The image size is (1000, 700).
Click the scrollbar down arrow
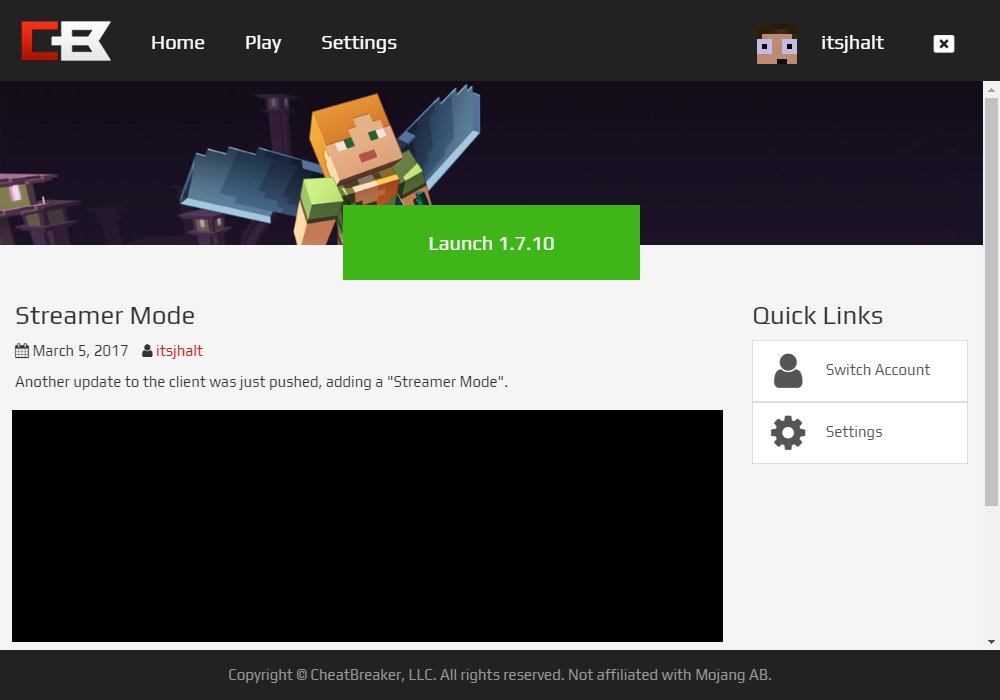[x=991, y=641]
